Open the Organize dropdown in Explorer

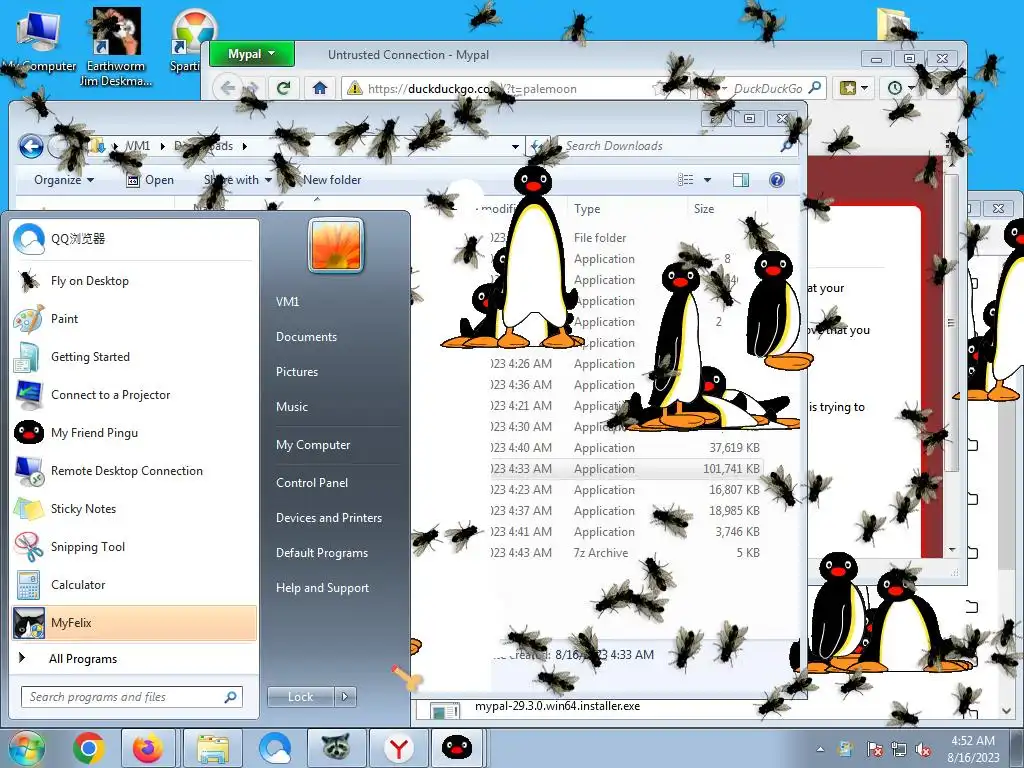(64, 180)
